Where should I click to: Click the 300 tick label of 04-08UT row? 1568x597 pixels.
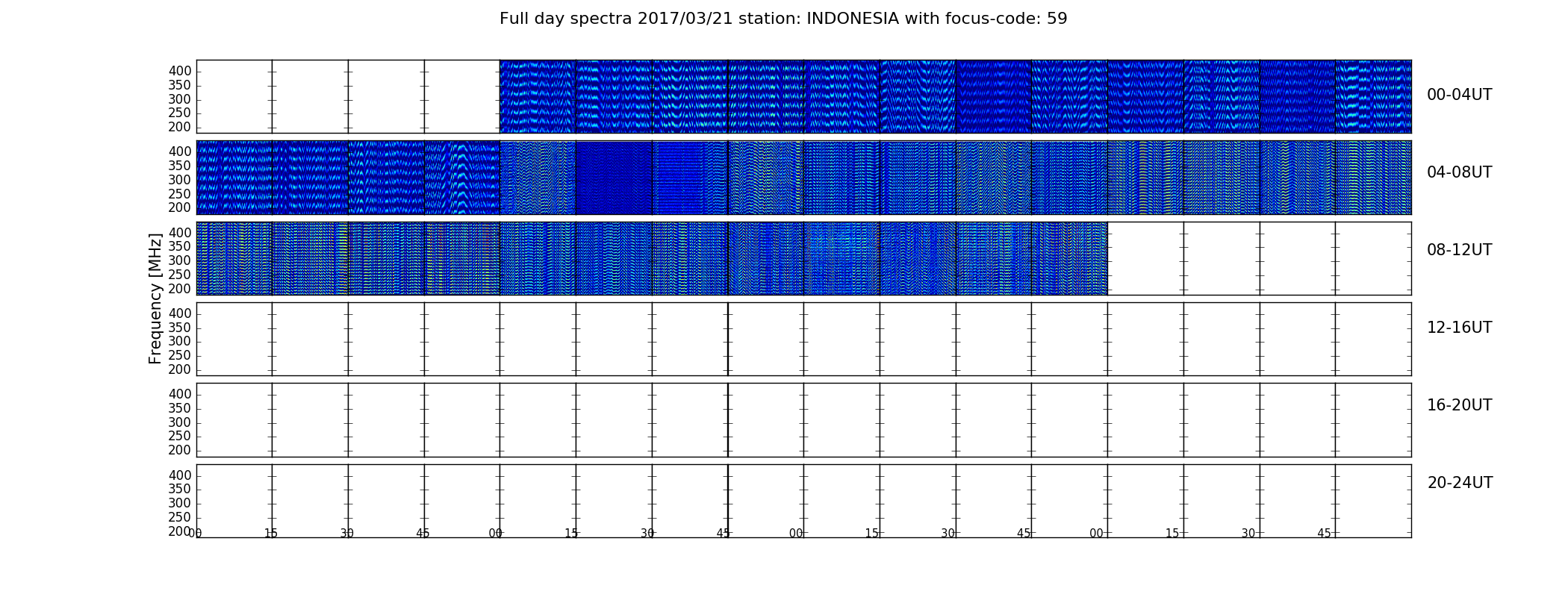(180, 180)
